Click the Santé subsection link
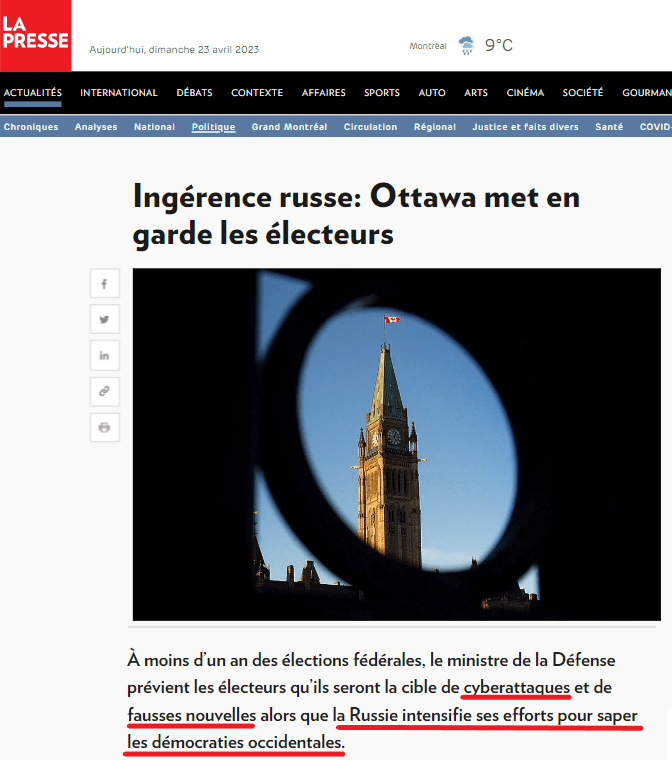The image size is (672, 760). click(608, 127)
